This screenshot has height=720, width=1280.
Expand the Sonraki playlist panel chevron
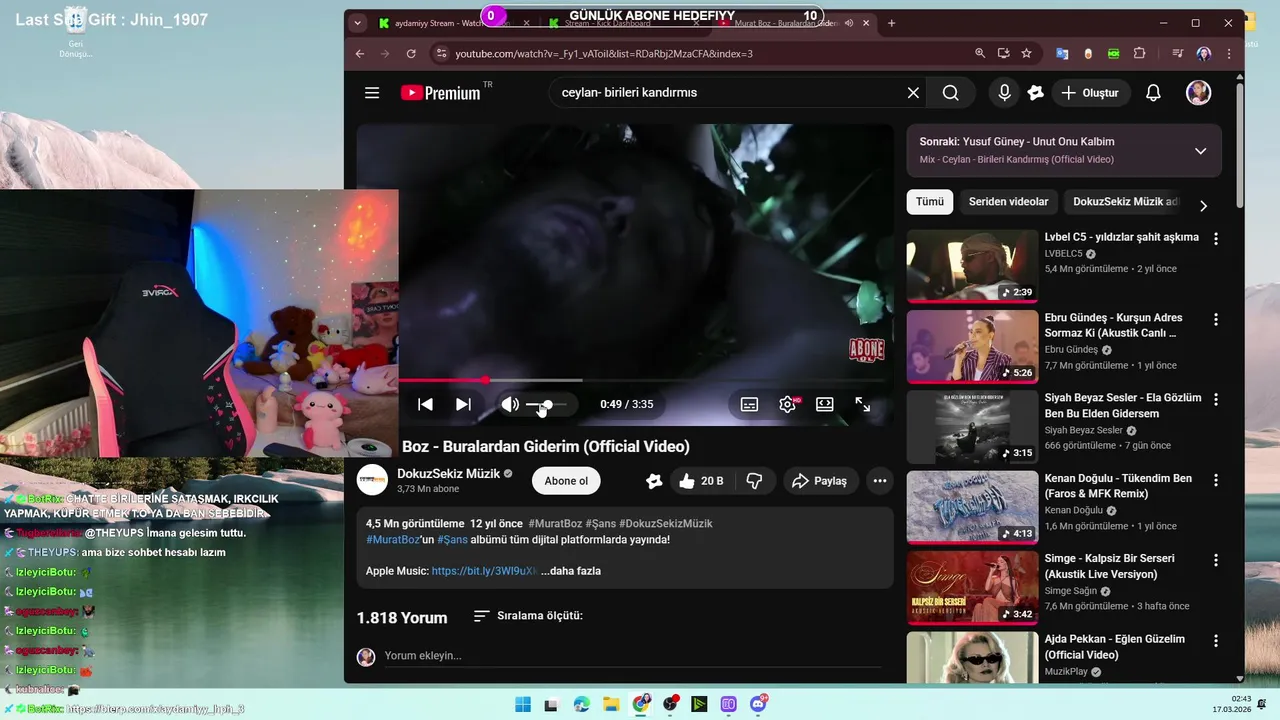(1201, 151)
